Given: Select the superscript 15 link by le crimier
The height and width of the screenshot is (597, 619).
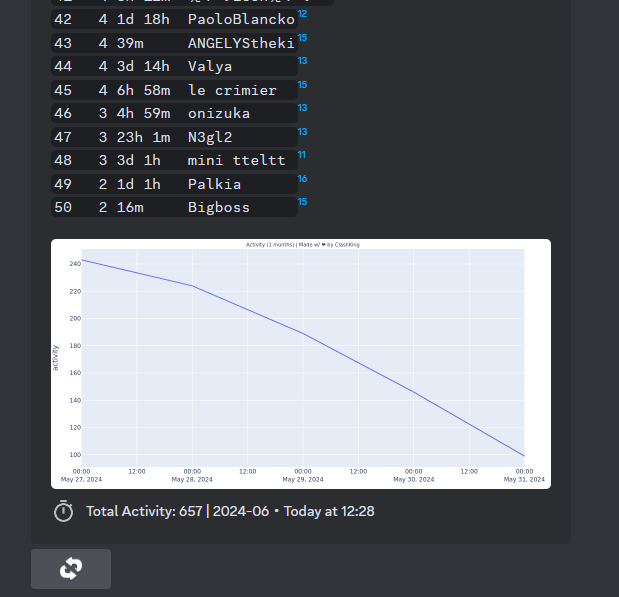Looking at the screenshot, I should [x=302, y=85].
